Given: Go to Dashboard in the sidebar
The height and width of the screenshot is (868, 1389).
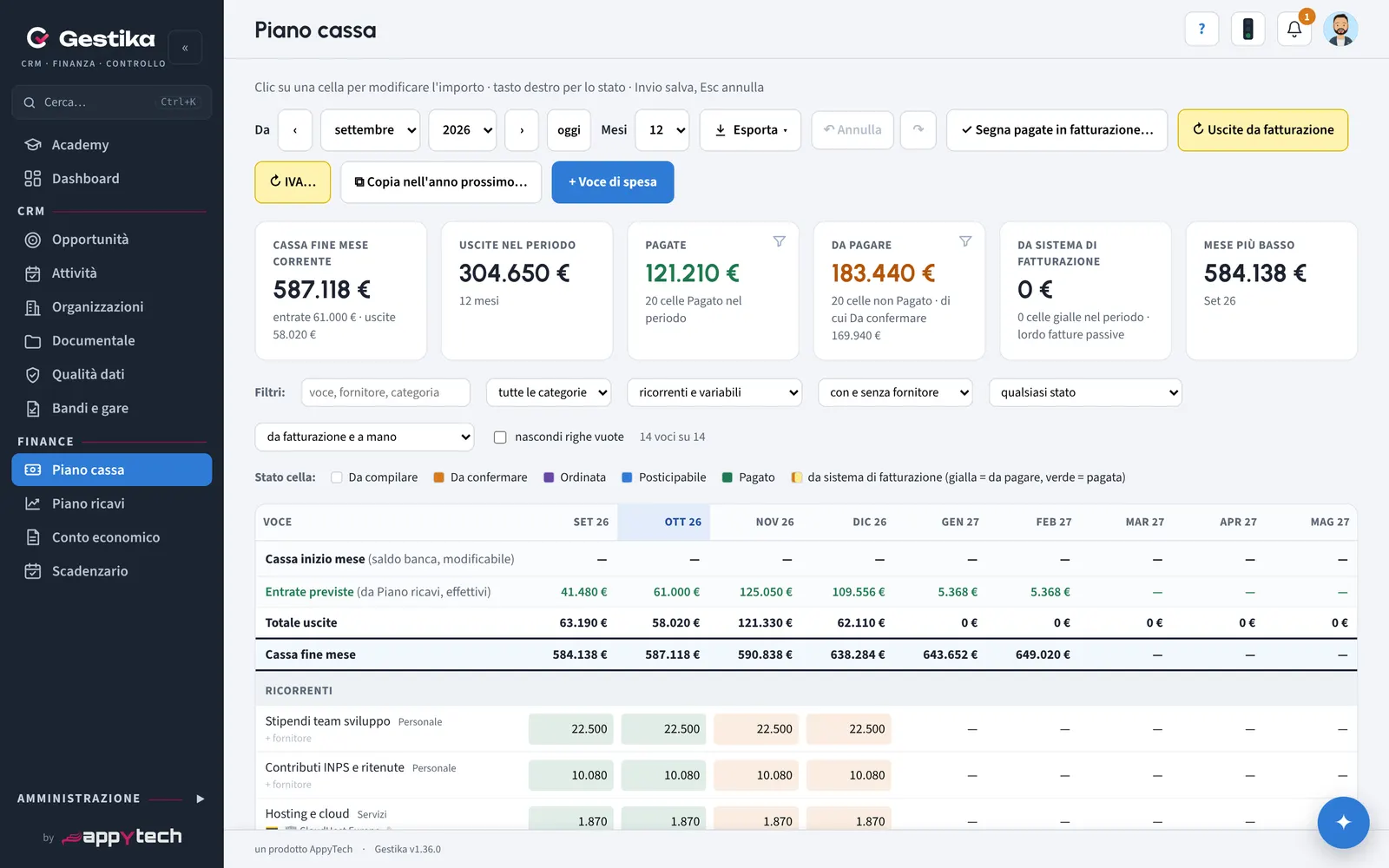Looking at the screenshot, I should click(x=111, y=179).
